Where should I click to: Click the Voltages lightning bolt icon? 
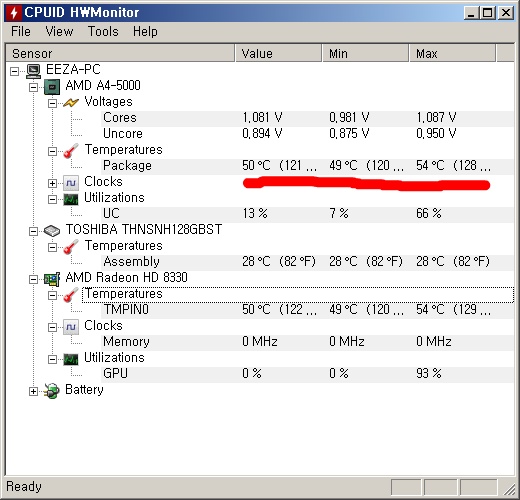[71, 103]
